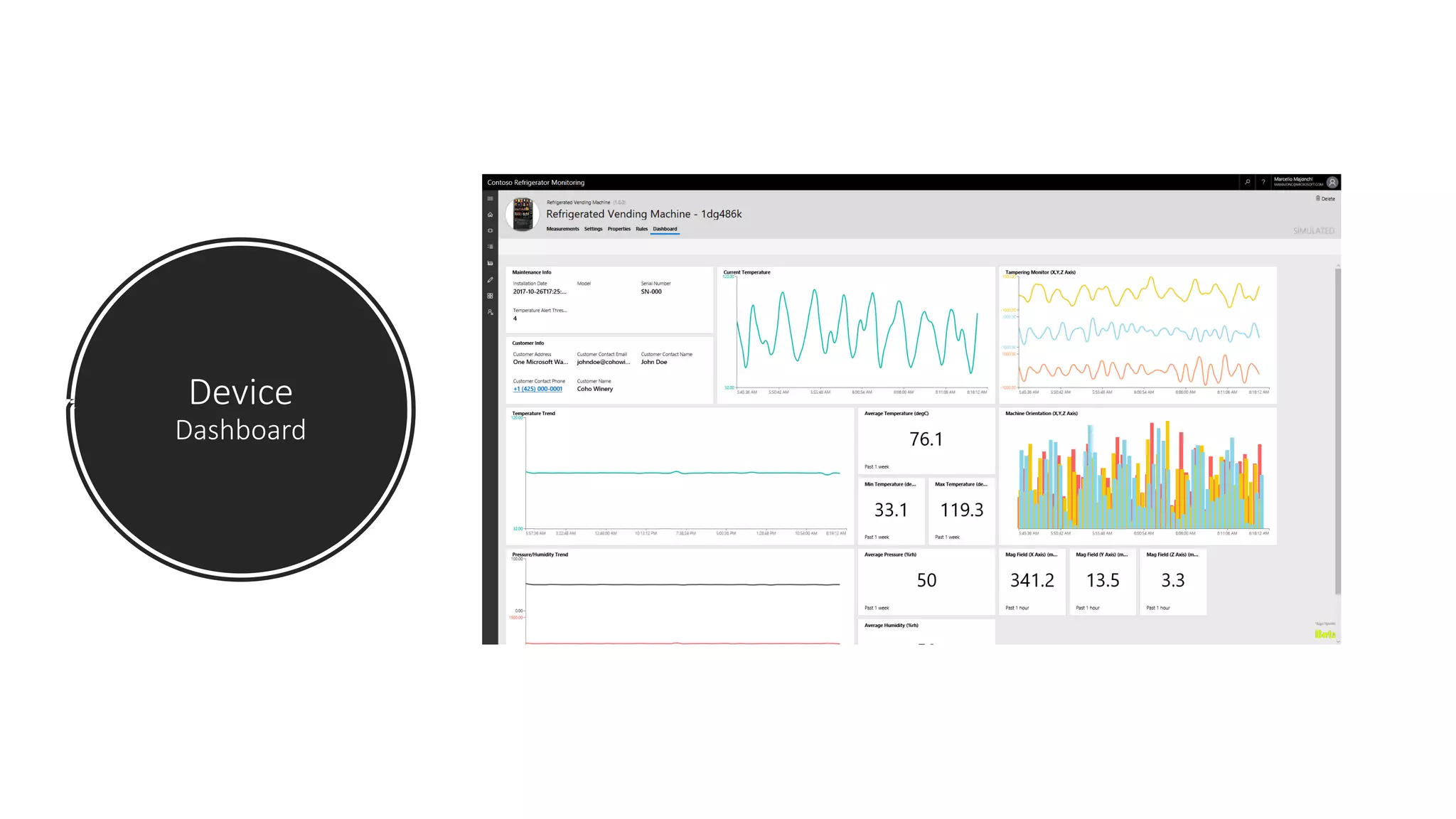
Task: Click the Average Pressure value 50
Action: pos(926,580)
